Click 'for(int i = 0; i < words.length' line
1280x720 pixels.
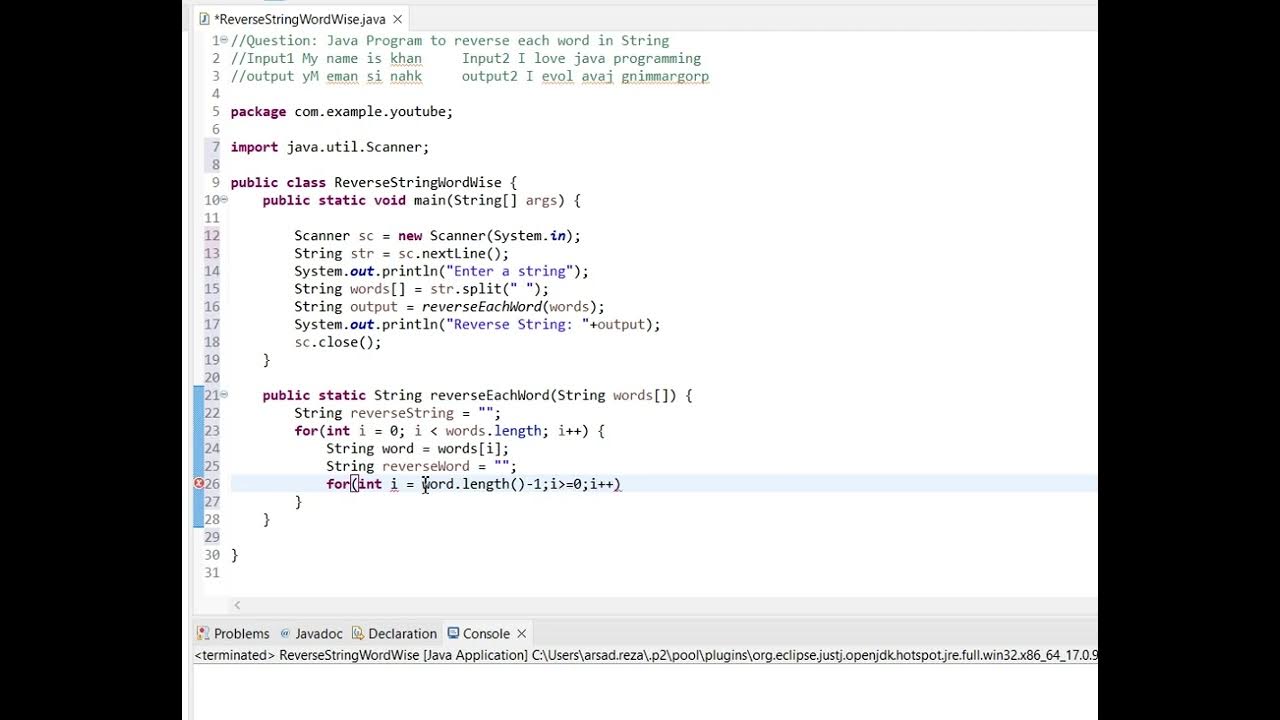(449, 431)
